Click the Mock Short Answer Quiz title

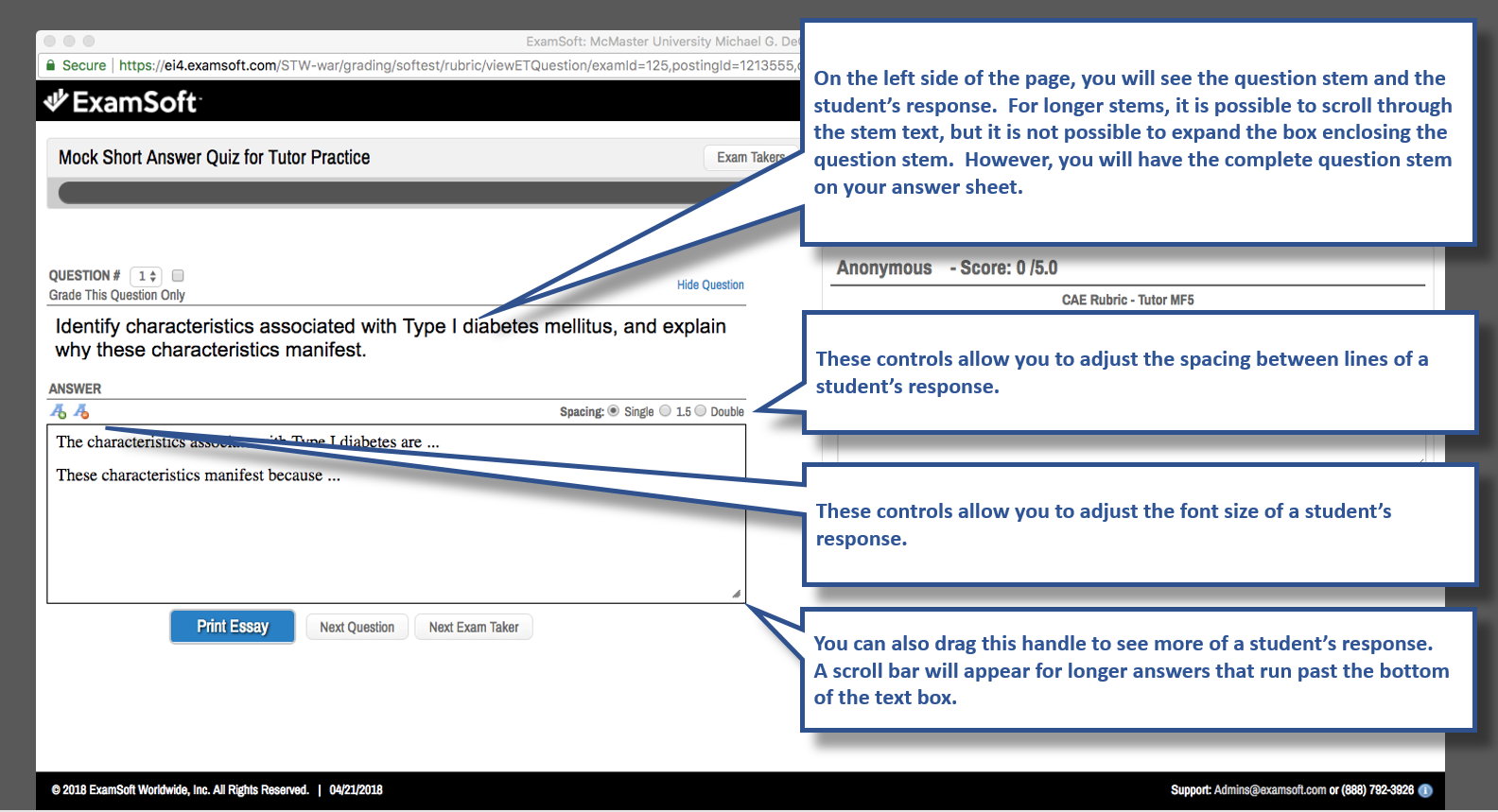215,157
